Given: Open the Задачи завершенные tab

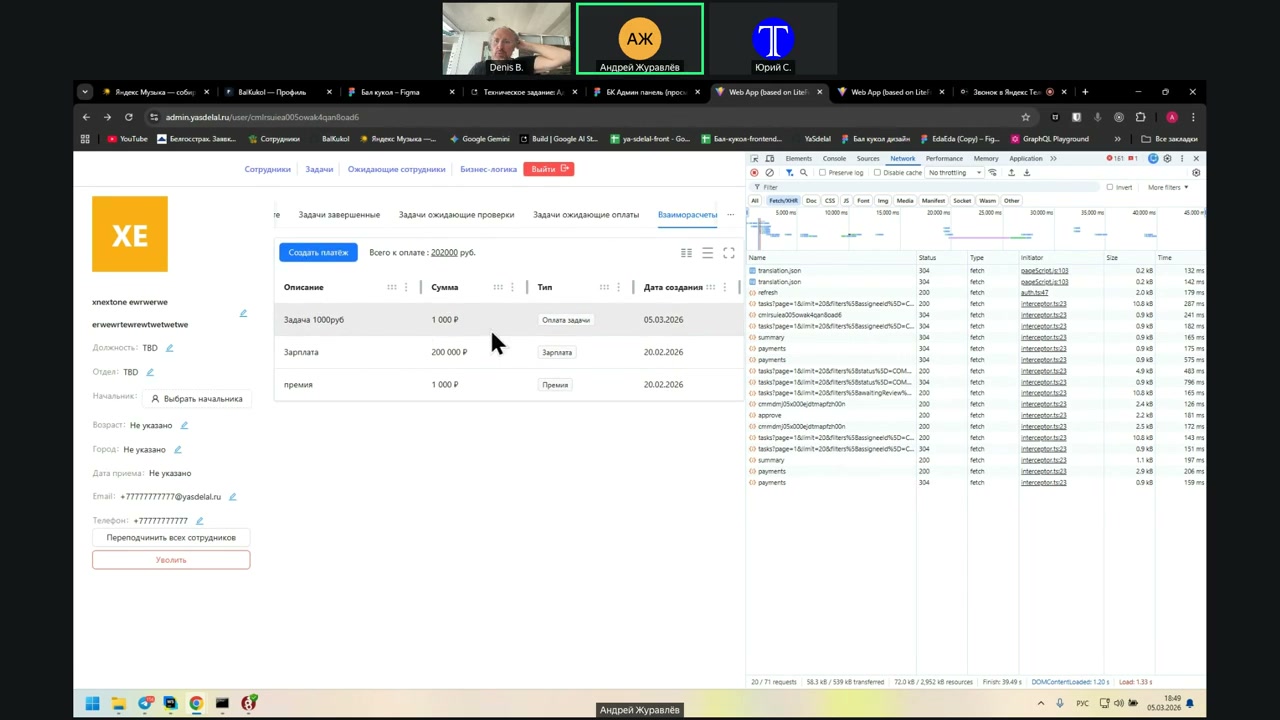Looking at the screenshot, I should [339, 215].
